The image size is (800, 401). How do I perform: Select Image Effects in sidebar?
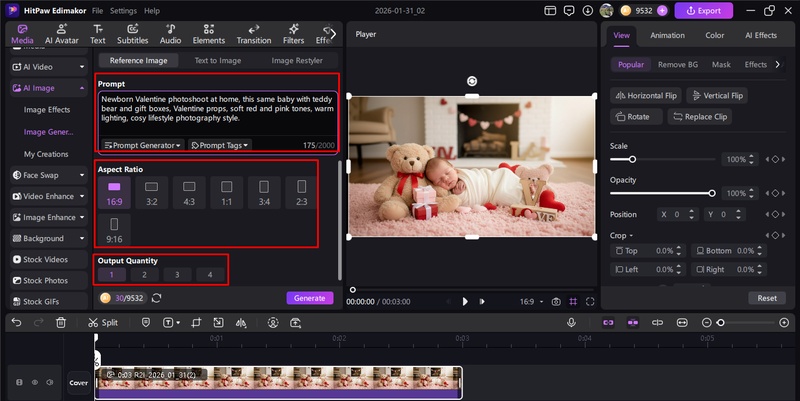pyautogui.click(x=47, y=110)
